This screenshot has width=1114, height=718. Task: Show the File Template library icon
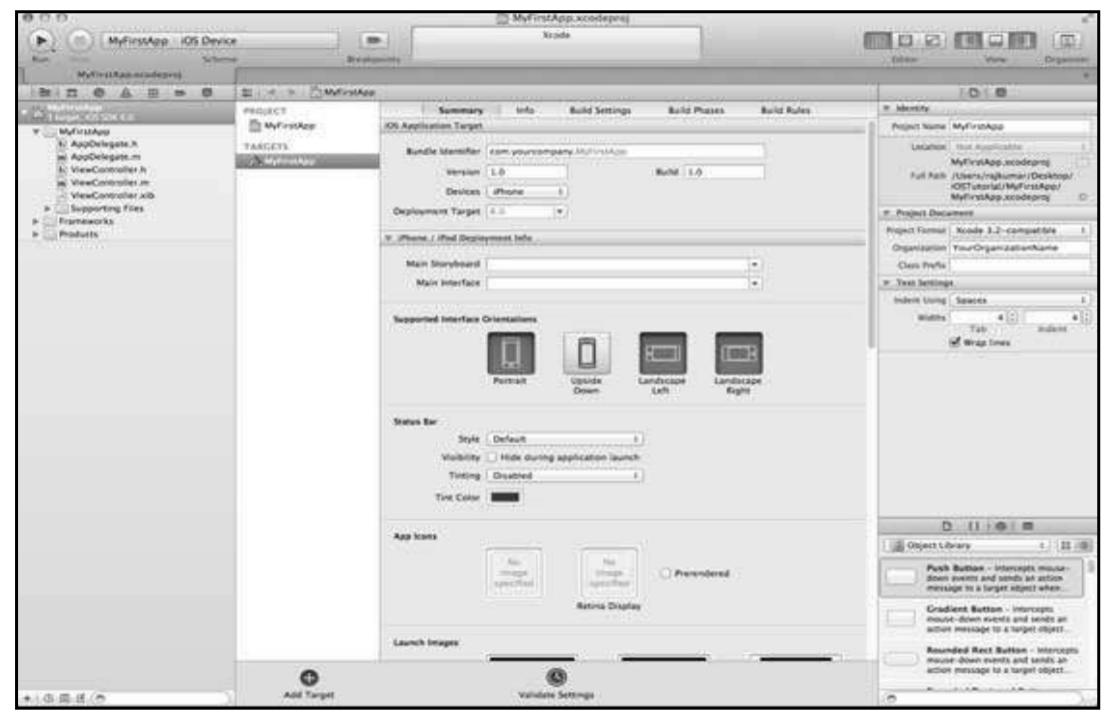946,526
